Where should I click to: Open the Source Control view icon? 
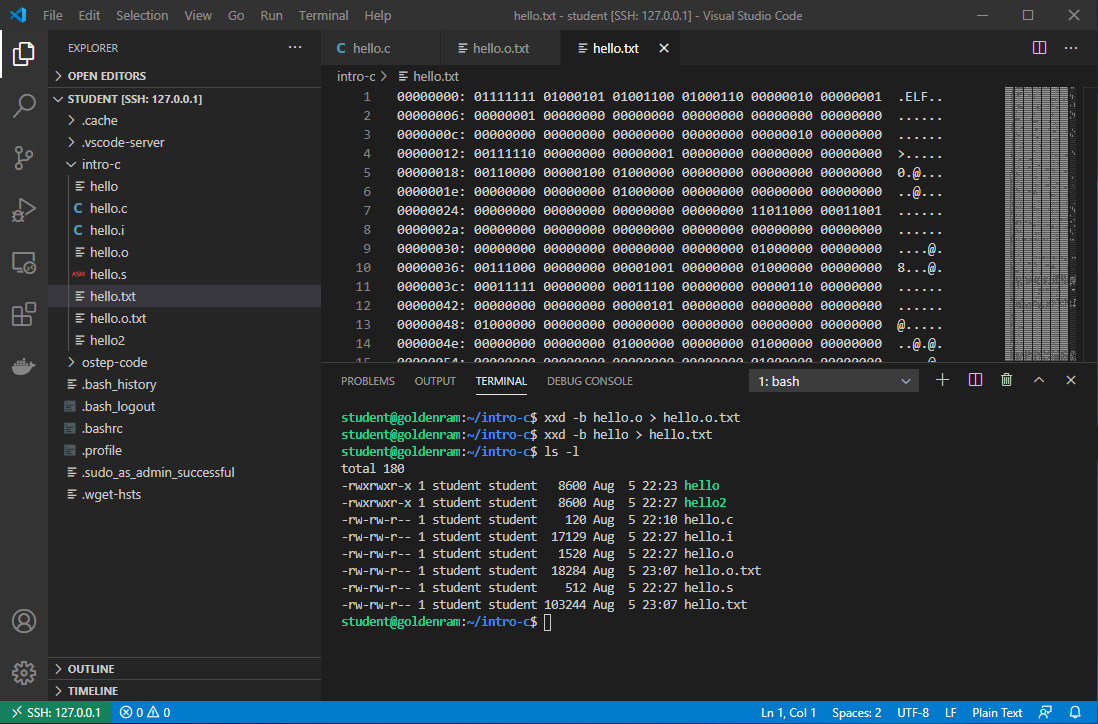point(24,158)
